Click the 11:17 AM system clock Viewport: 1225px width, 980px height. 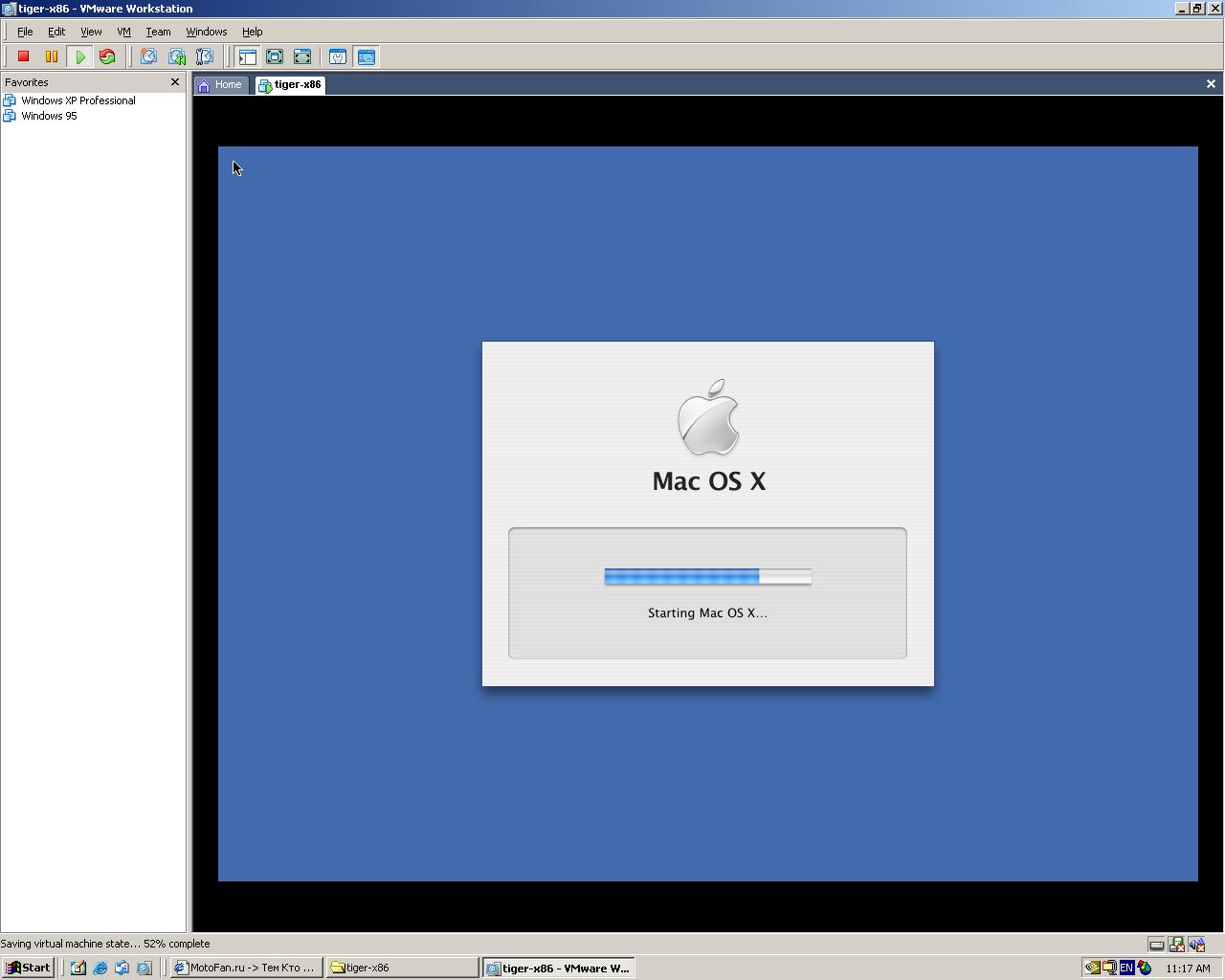(1189, 969)
